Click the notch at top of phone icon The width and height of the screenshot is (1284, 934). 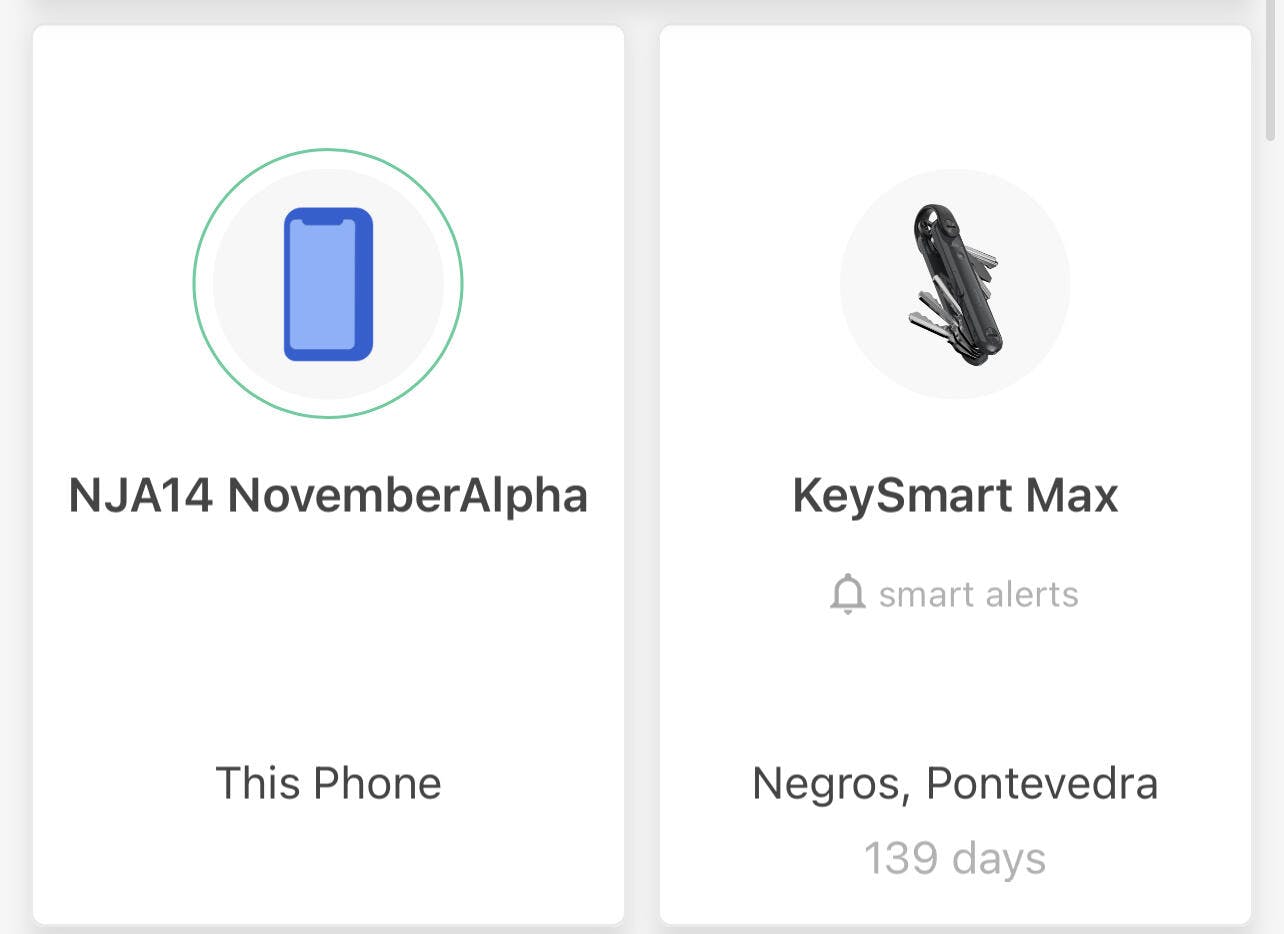coord(328,218)
